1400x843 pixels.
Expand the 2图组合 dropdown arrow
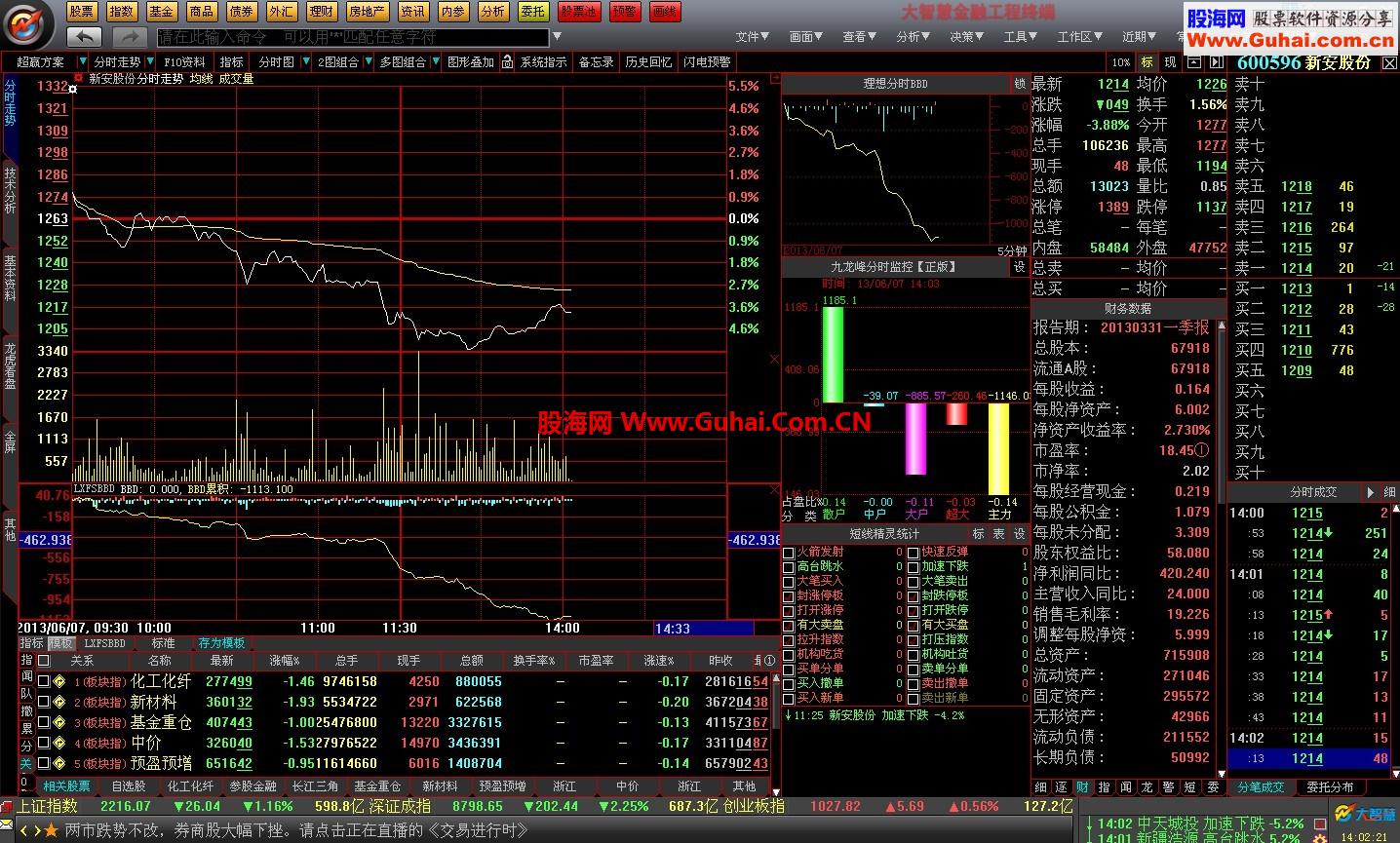[x=369, y=61]
